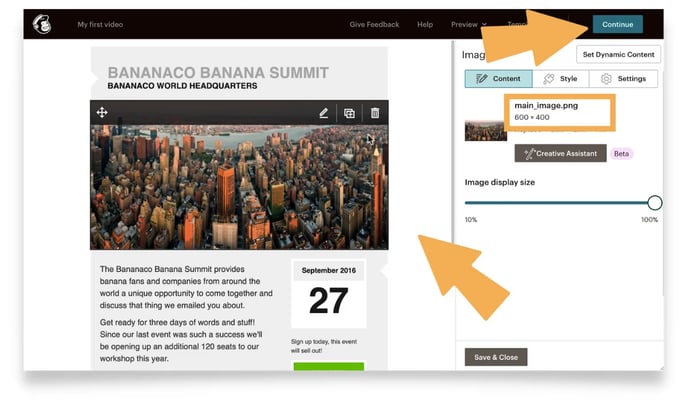Click the September 2016 date block
The image size is (687, 400).
pos(329,294)
